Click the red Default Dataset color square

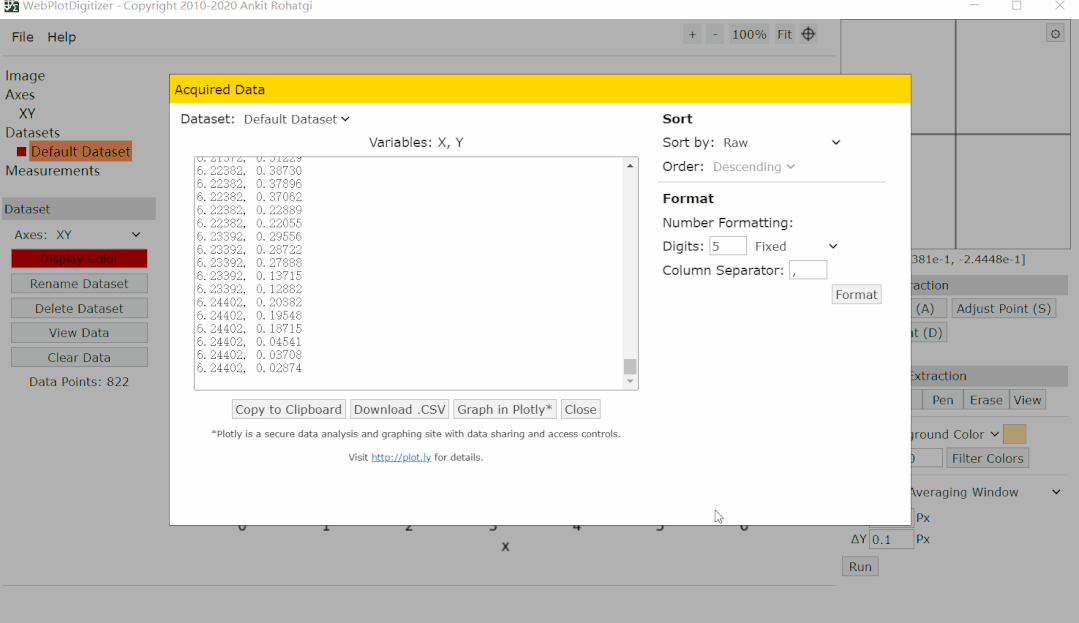point(21,152)
